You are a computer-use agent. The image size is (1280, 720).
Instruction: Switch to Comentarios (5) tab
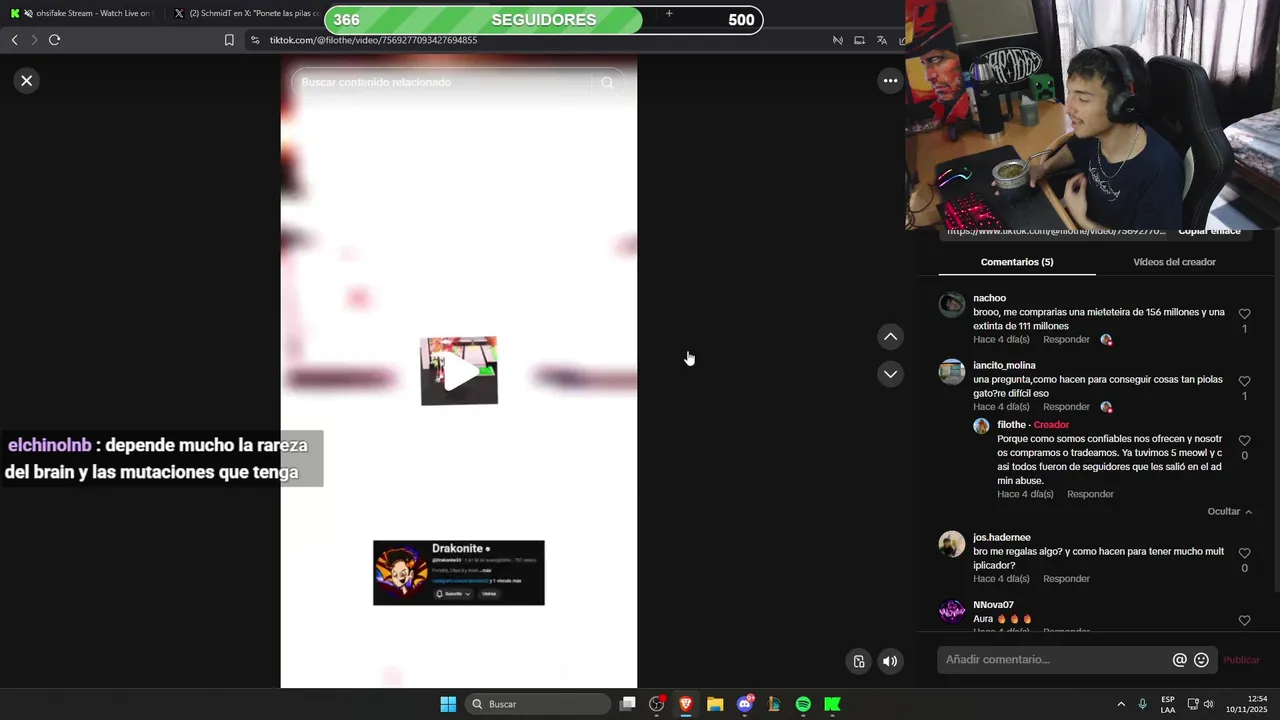coord(1017,262)
